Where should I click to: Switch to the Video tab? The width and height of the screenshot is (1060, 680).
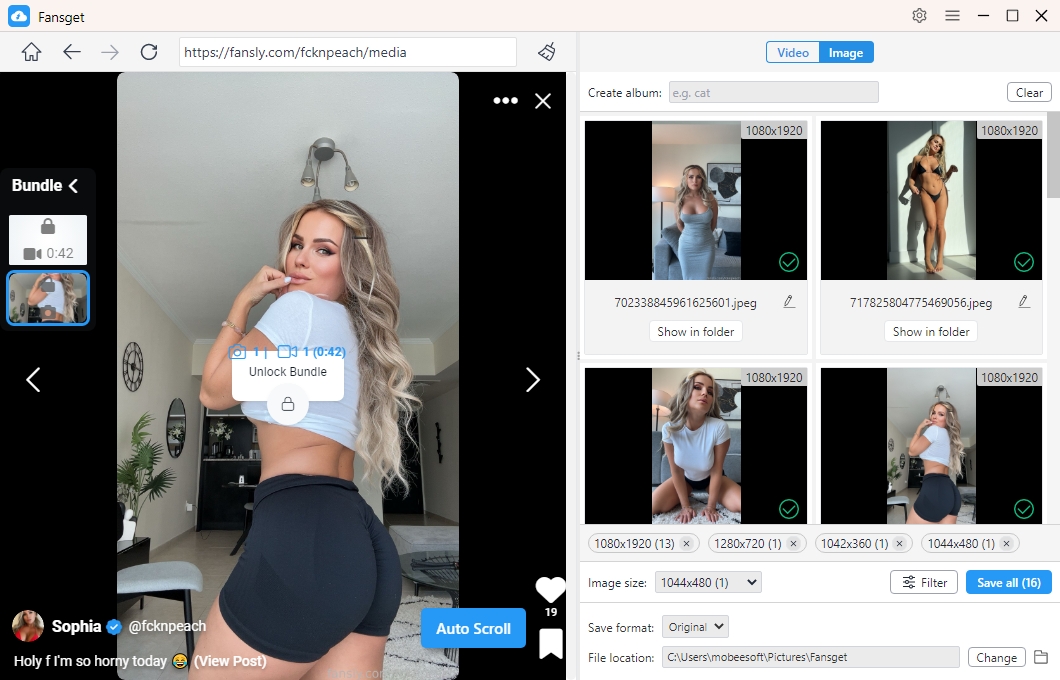point(793,53)
